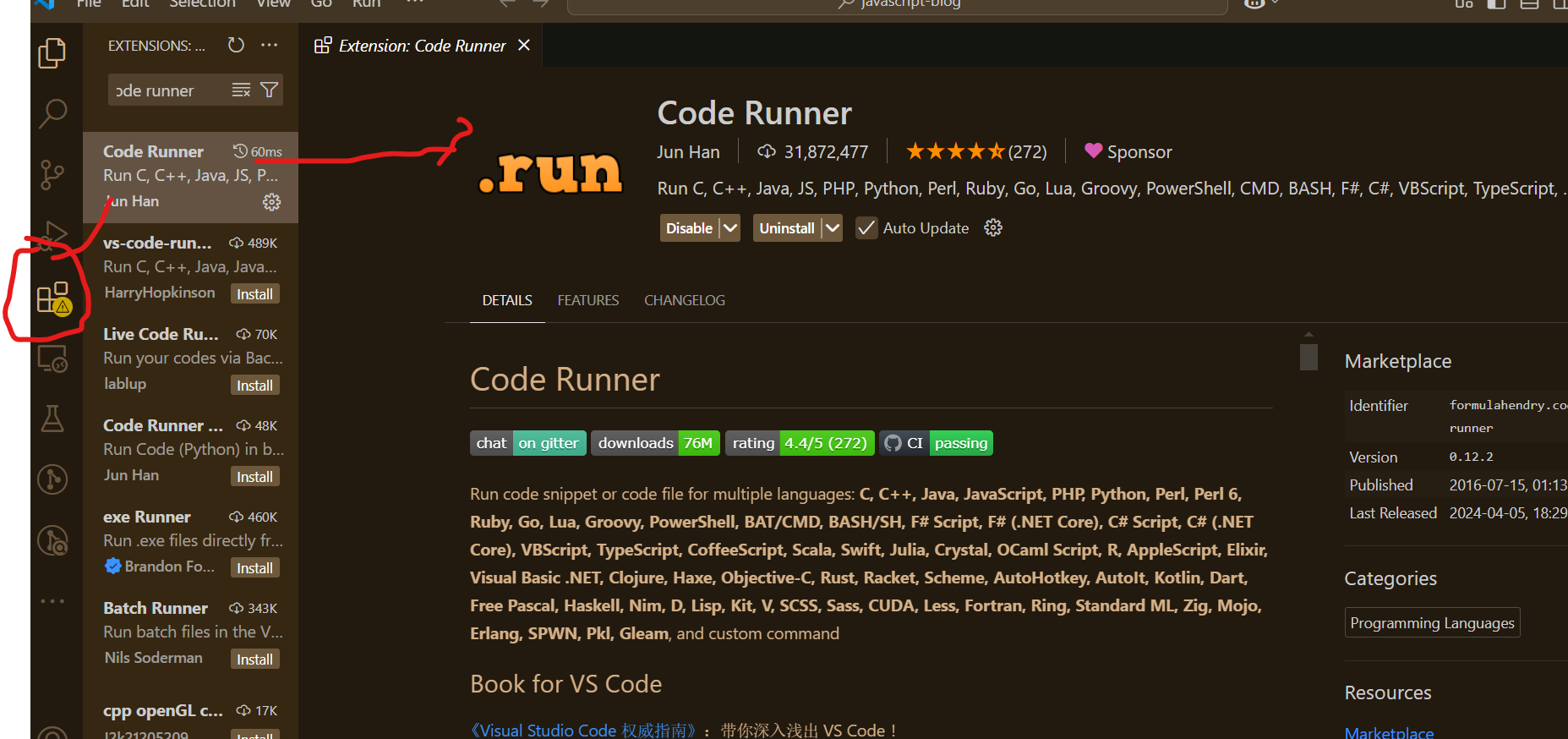The width and height of the screenshot is (1568, 739).
Task: Open the Extensions view icon
Action: pyautogui.click(x=54, y=298)
